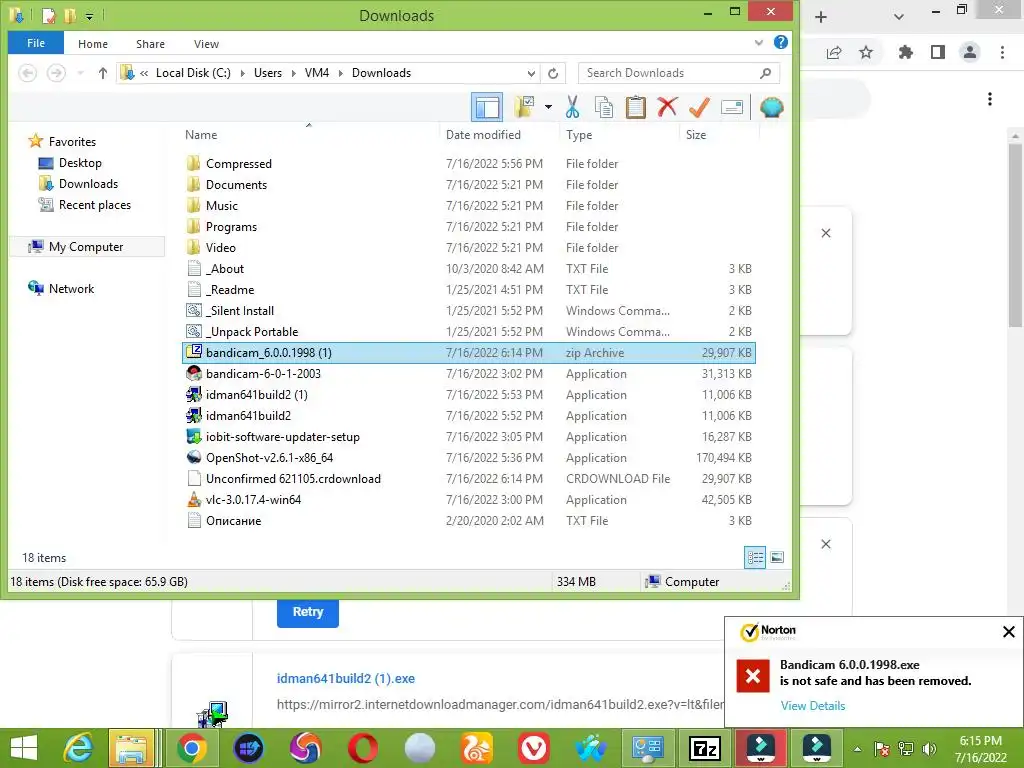Open the Home ribbon tab

[x=93, y=44]
